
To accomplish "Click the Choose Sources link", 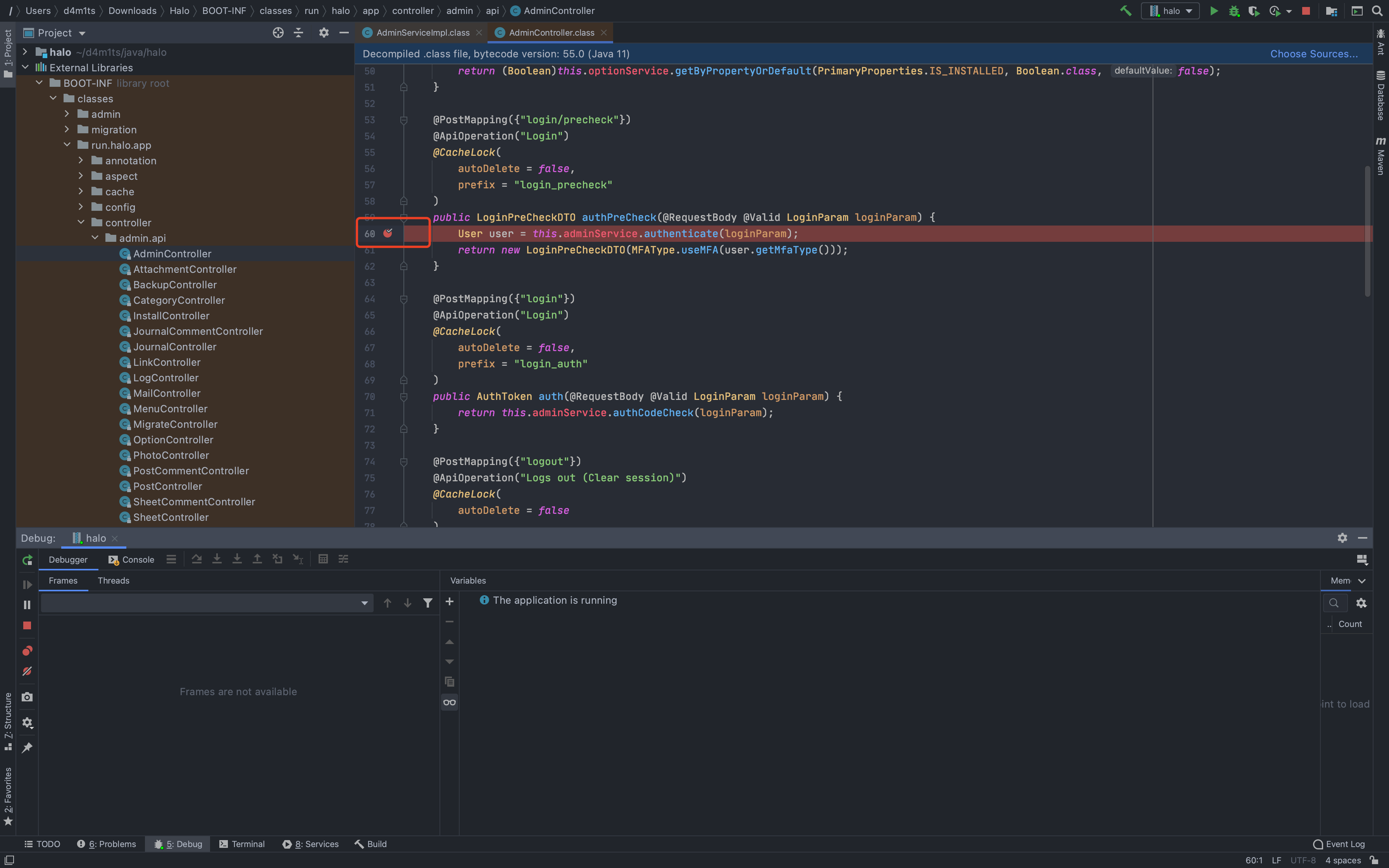I will tap(1313, 54).
